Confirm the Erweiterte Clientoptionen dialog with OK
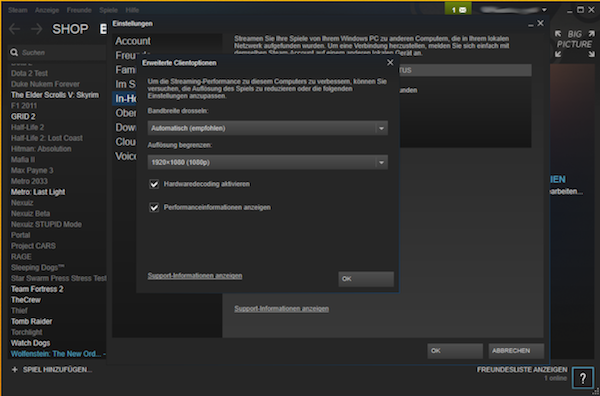The image size is (600, 396). (366, 279)
